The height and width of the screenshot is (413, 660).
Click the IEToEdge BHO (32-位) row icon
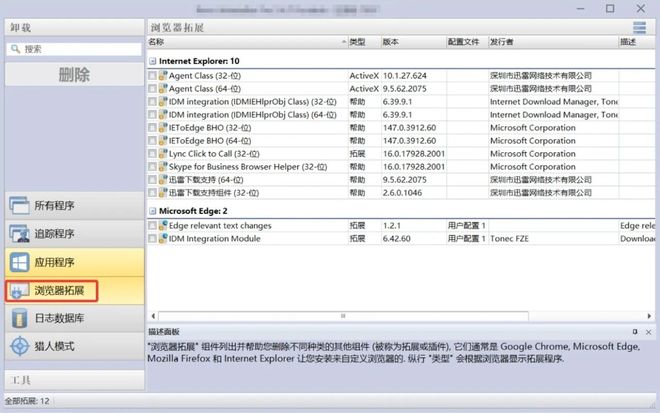coord(163,128)
